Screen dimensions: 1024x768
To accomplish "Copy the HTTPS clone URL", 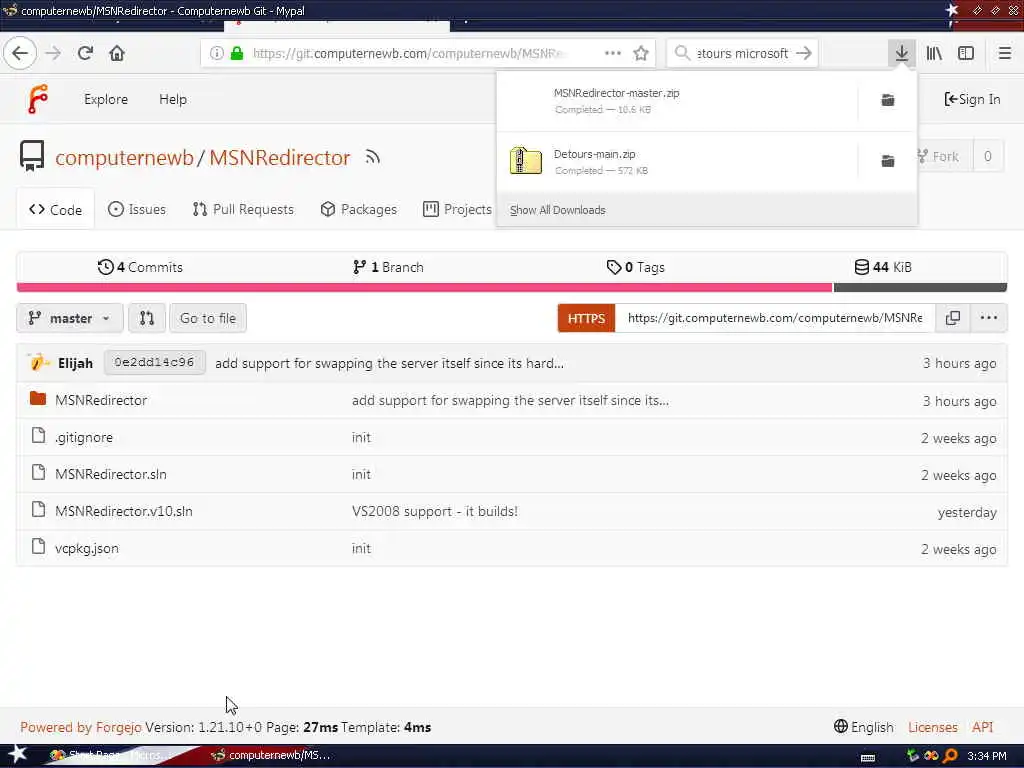I will coord(953,318).
